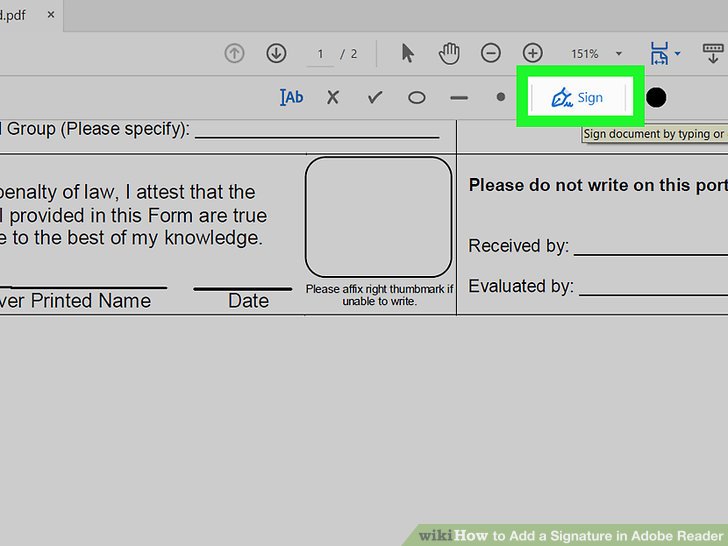The image size is (728, 546).
Task: Click the 'Evaluated by:' label
Action: pyautogui.click(x=521, y=286)
